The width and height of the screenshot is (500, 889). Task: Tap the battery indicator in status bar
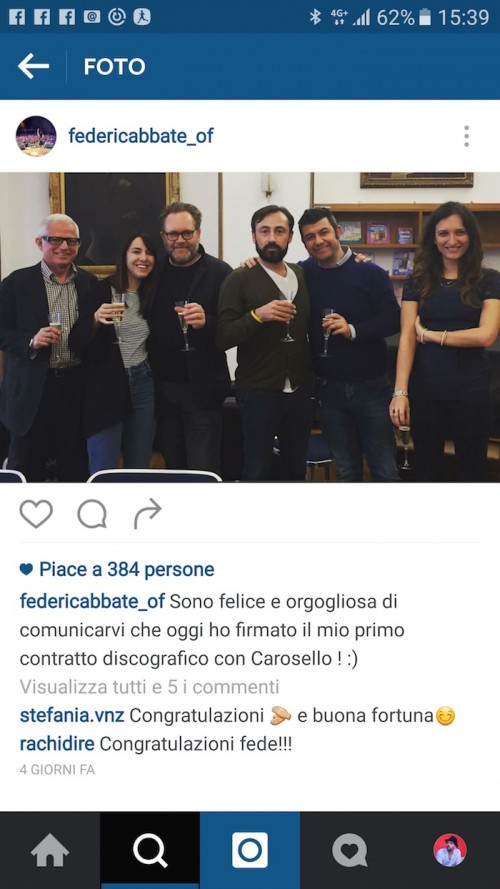(x=425, y=18)
